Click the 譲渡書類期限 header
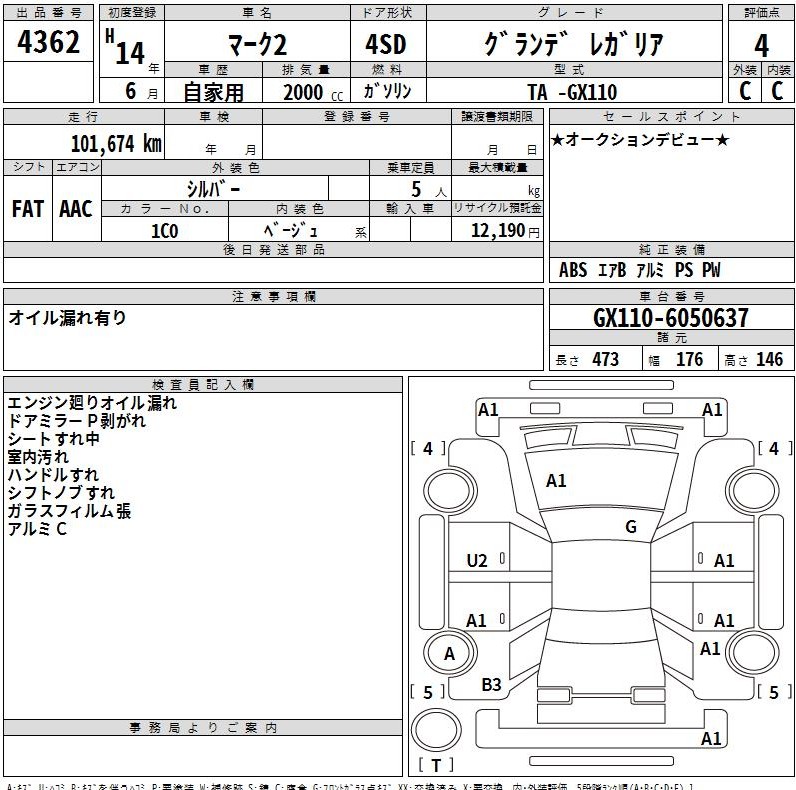The height and width of the screenshot is (790, 796). [498, 116]
